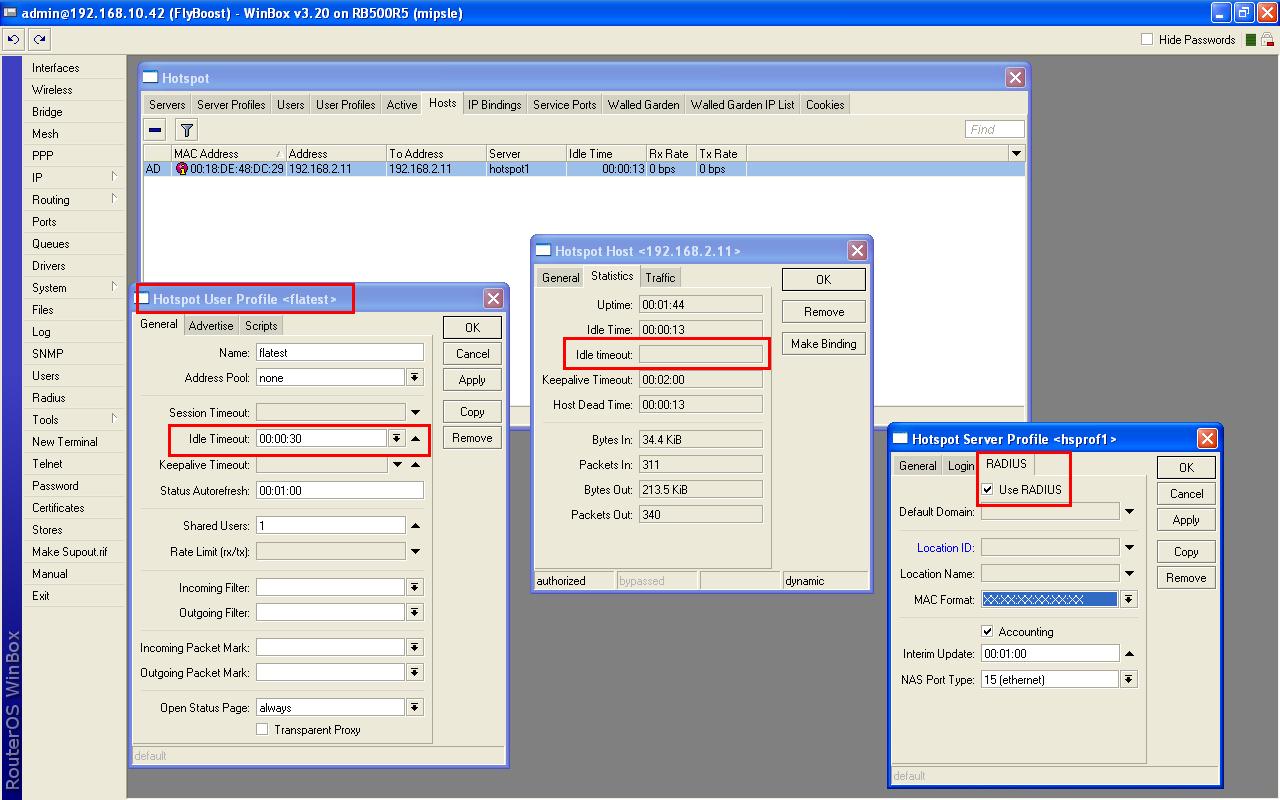The image size is (1280, 800).
Task: Click the undo arrow icon
Action: pyautogui.click(x=14, y=40)
